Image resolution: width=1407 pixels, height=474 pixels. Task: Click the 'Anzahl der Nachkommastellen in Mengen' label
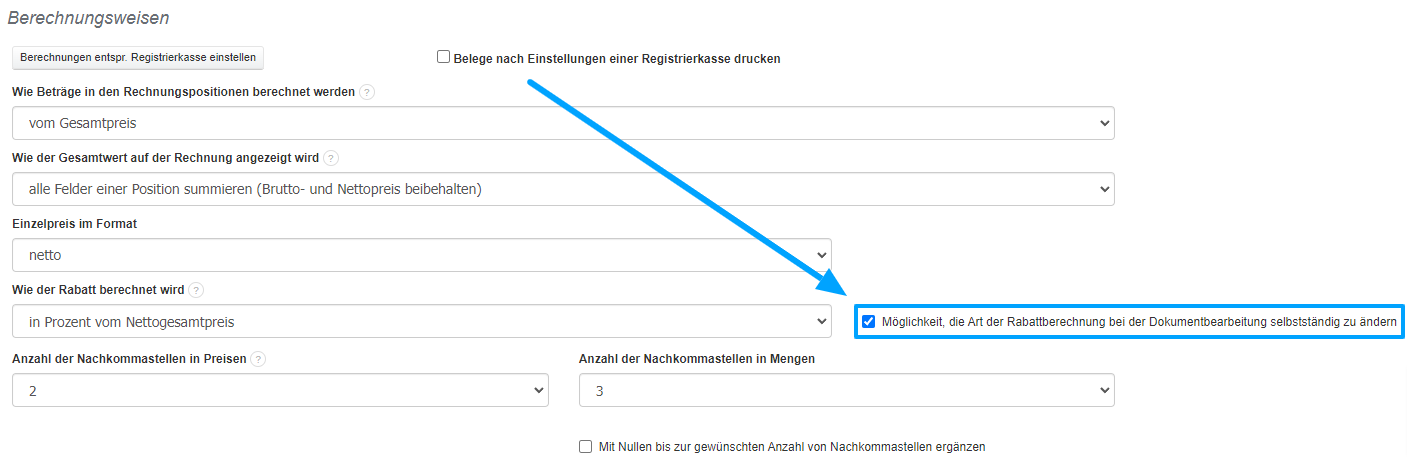[x=696, y=359]
